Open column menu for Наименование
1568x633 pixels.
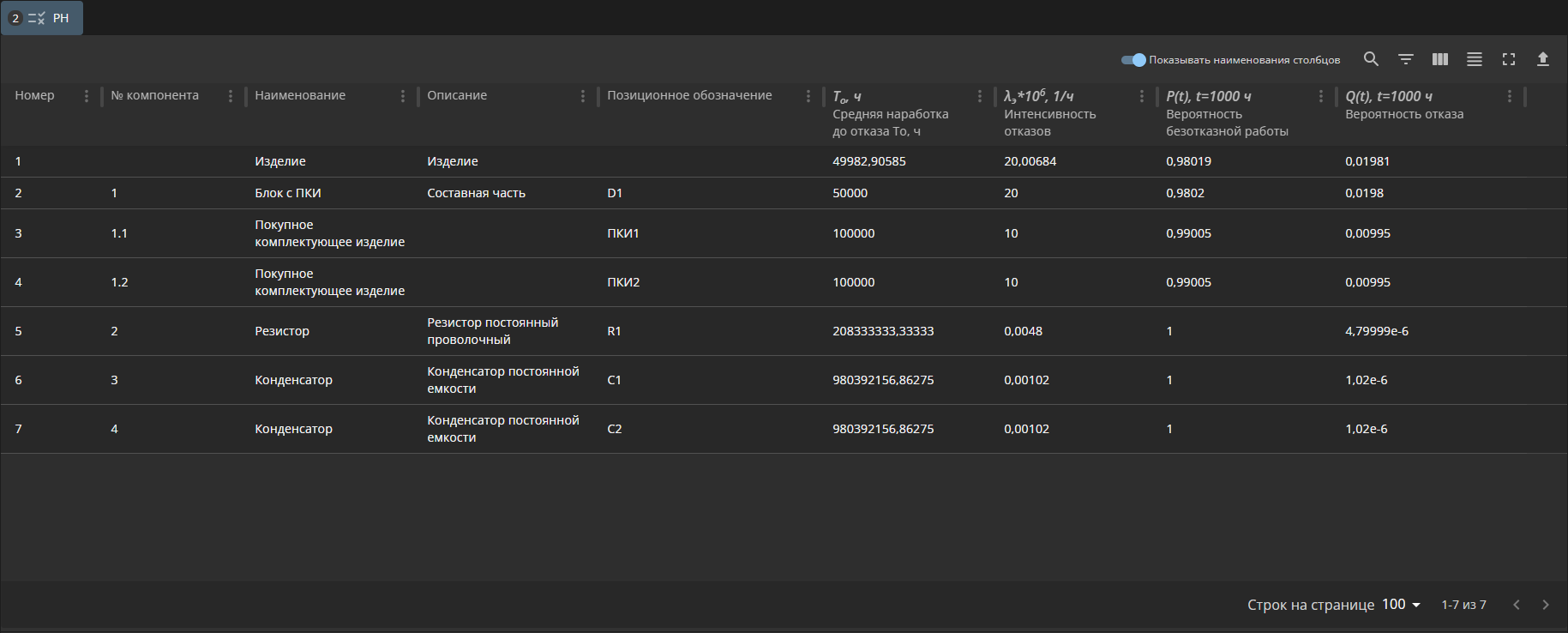(403, 96)
